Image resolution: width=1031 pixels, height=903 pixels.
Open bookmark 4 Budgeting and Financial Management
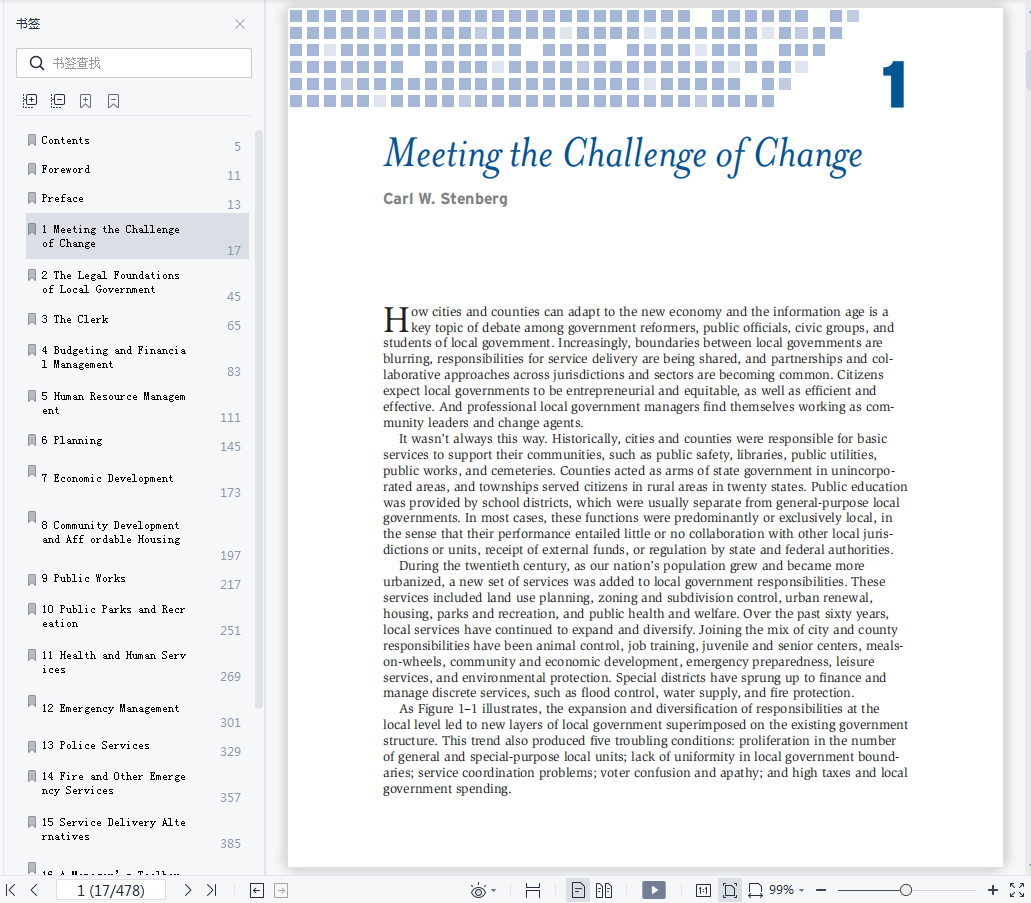click(137, 357)
